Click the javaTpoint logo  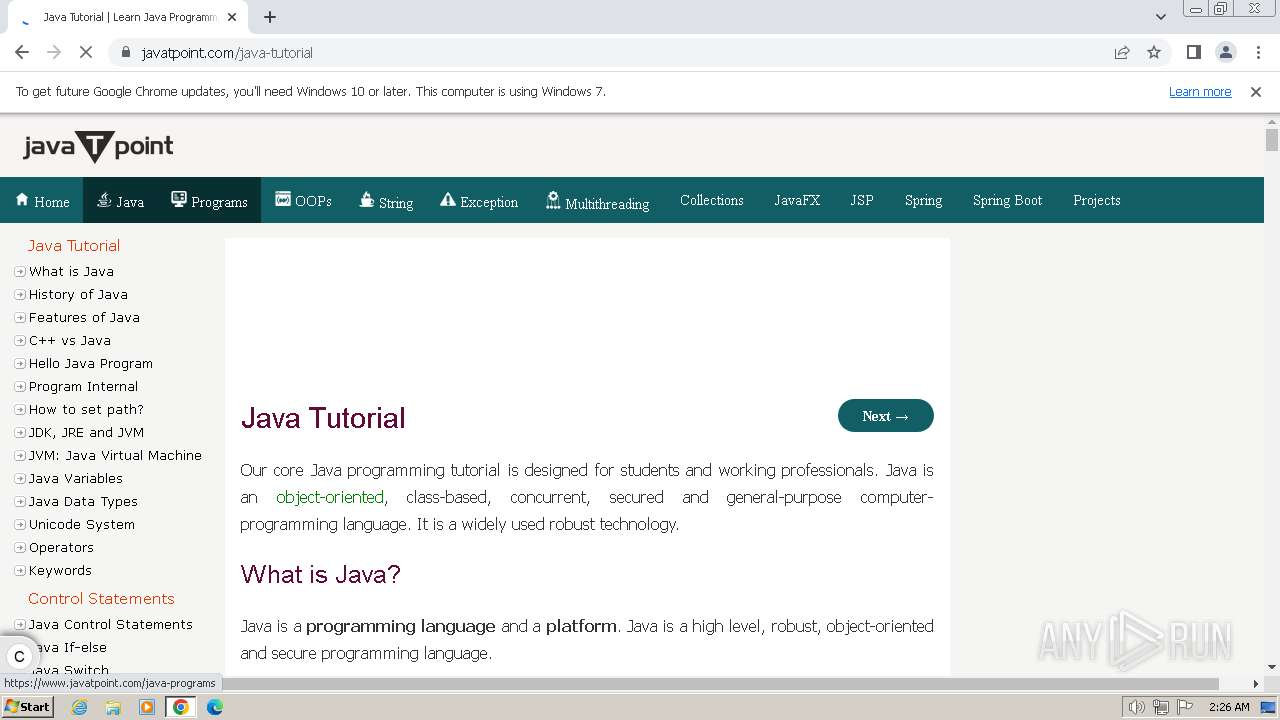pyautogui.click(x=98, y=147)
